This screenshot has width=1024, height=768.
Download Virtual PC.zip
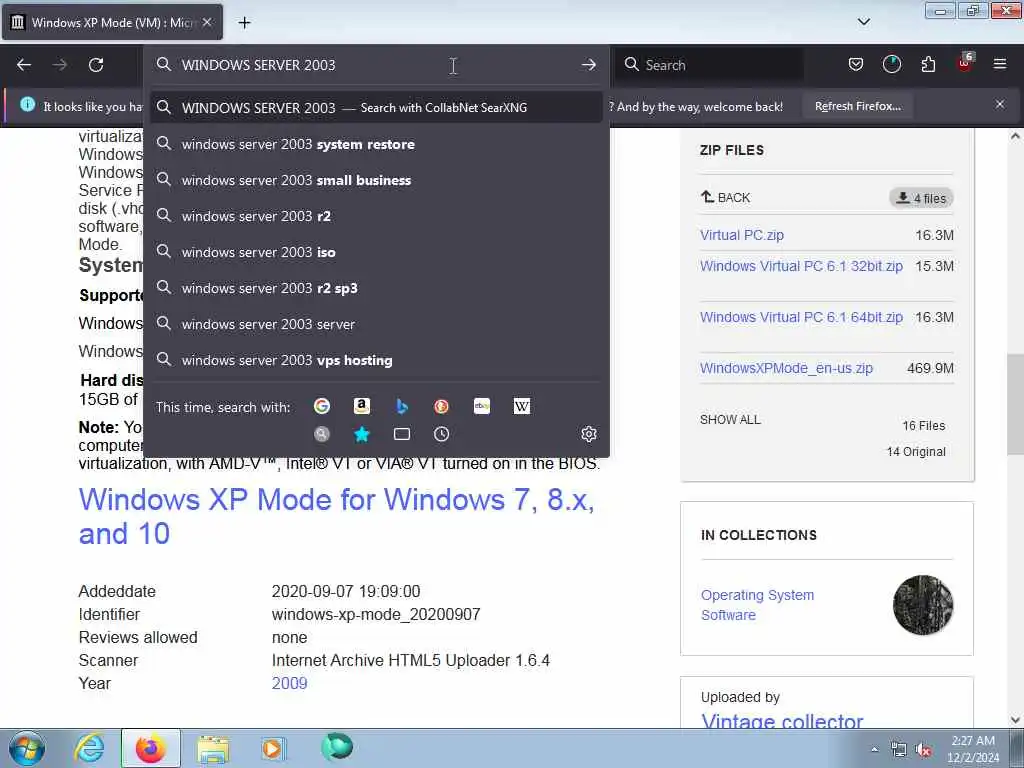pos(742,235)
